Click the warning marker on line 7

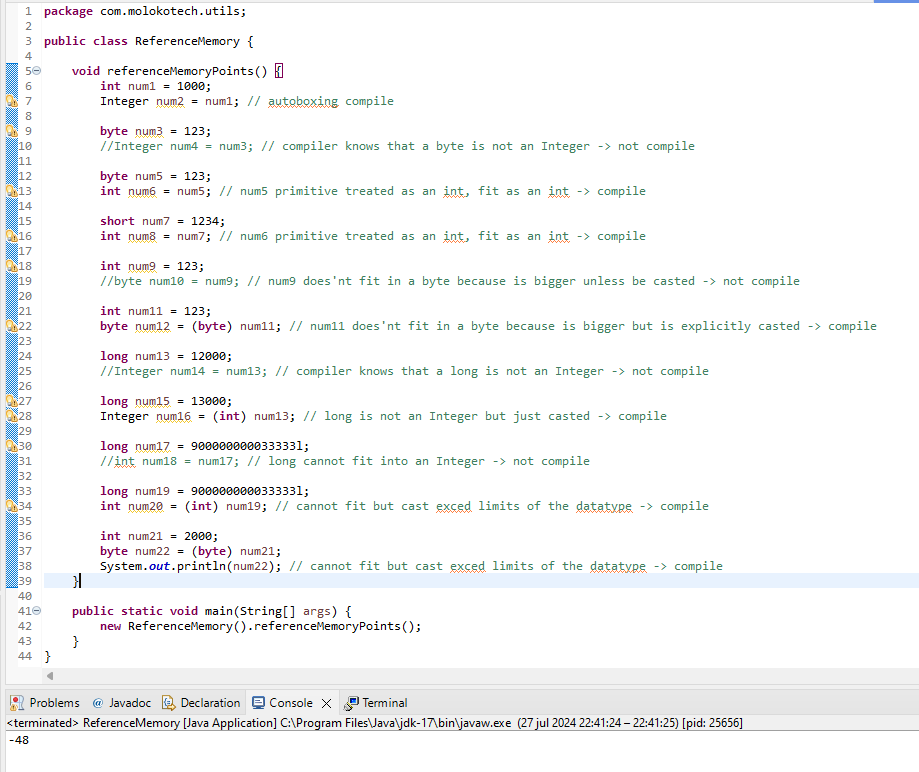click(11, 101)
